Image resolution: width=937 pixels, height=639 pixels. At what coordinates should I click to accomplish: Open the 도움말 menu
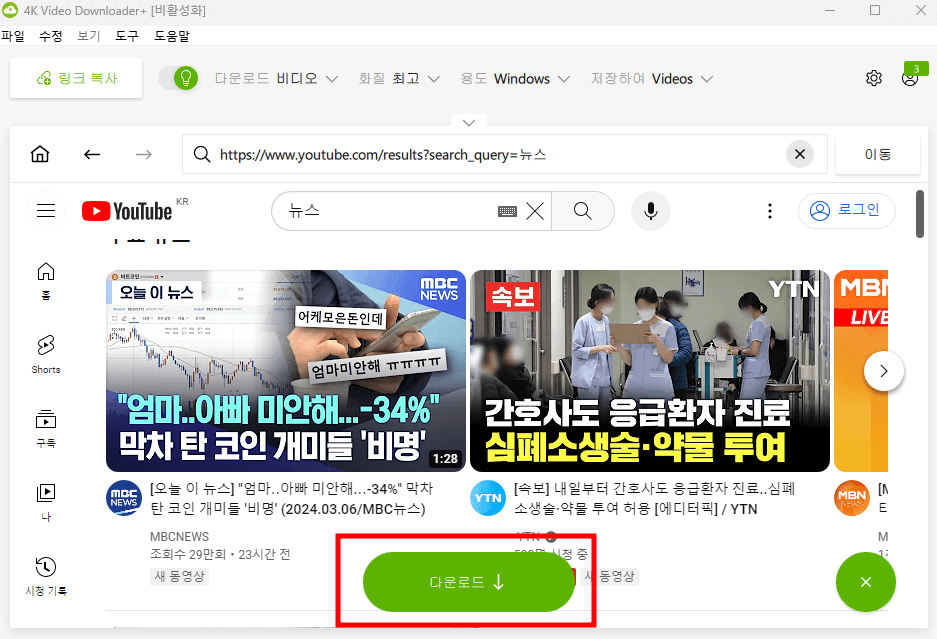[172, 36]
